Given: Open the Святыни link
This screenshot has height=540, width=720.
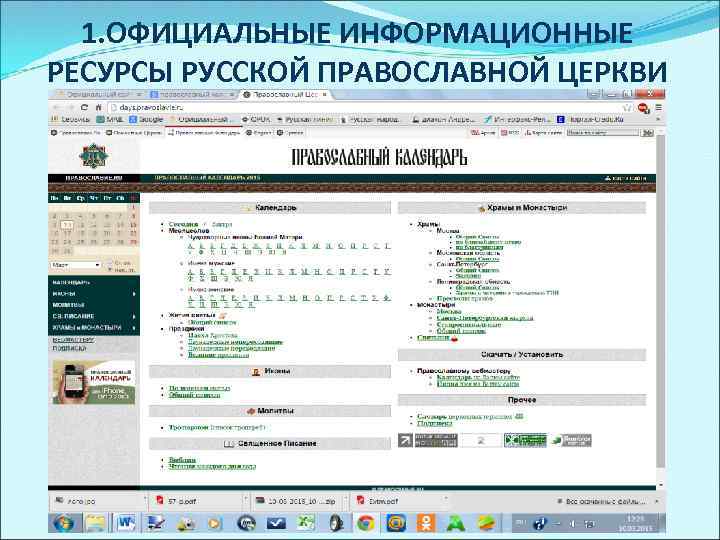Looking at the screenshot, I should 433,338.
